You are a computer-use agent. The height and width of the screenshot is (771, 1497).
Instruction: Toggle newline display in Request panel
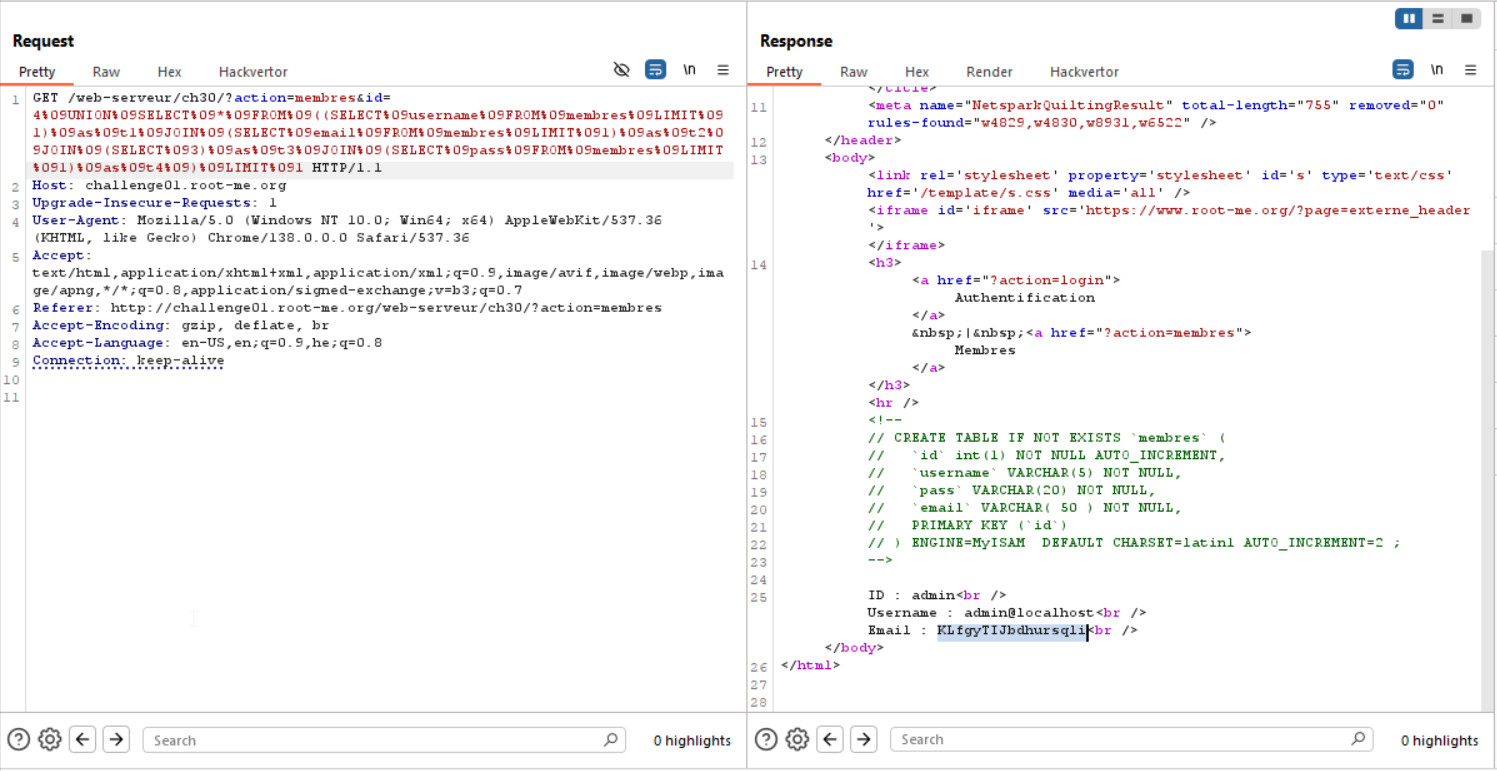click(689, 70)
